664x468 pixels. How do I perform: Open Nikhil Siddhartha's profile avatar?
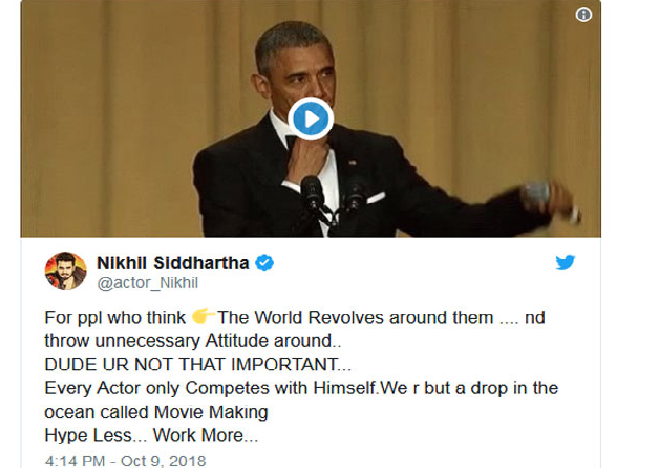66,271
